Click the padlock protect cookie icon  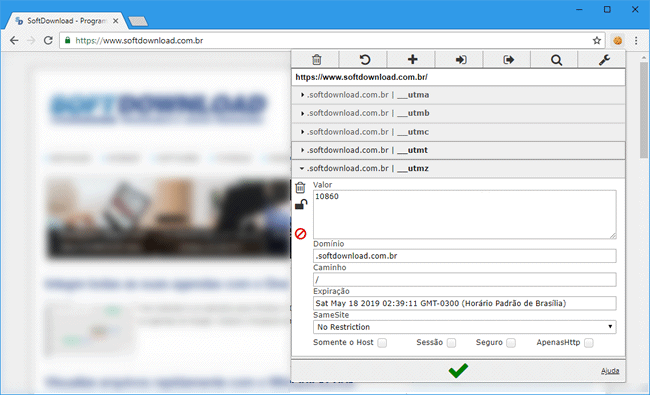[301, 204]
